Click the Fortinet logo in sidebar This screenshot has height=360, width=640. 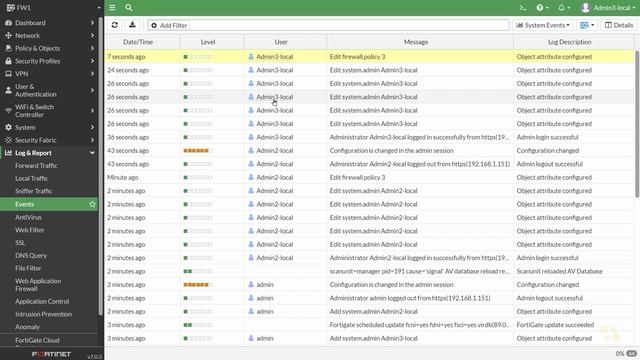pyautogui.click(x=51, y=354)
